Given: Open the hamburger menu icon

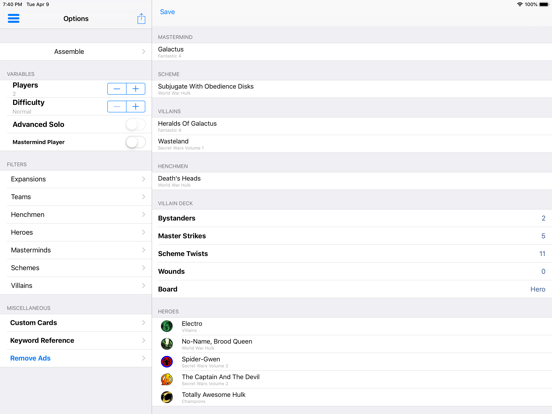Looking at the screenshot, I should point(13,18).
